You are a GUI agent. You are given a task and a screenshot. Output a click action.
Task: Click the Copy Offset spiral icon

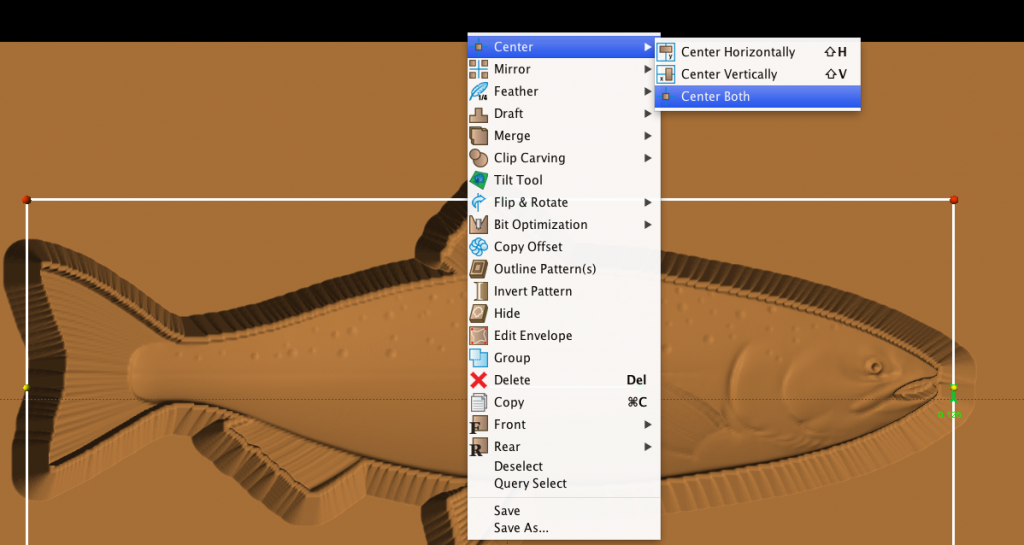479,247
